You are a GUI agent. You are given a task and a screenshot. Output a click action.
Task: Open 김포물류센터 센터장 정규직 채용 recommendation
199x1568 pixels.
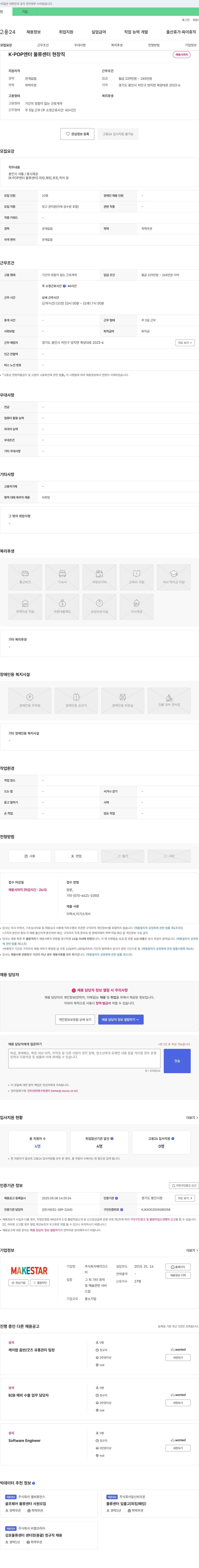[x=33, y=1535]
